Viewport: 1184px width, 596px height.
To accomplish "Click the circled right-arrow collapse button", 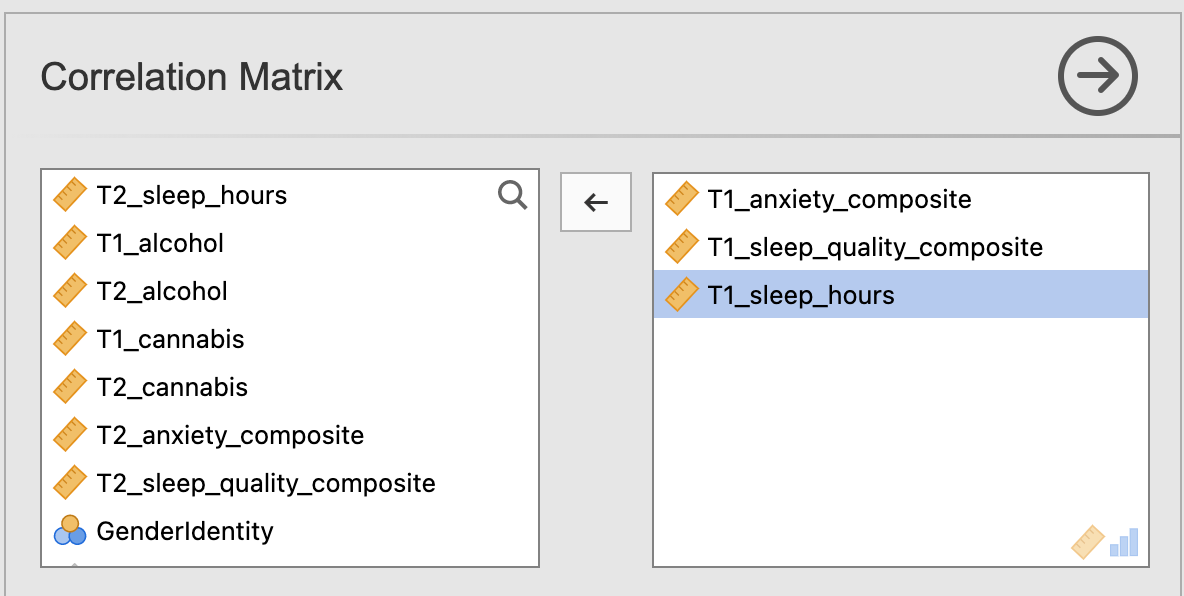I will click(x=1097, y=76).
